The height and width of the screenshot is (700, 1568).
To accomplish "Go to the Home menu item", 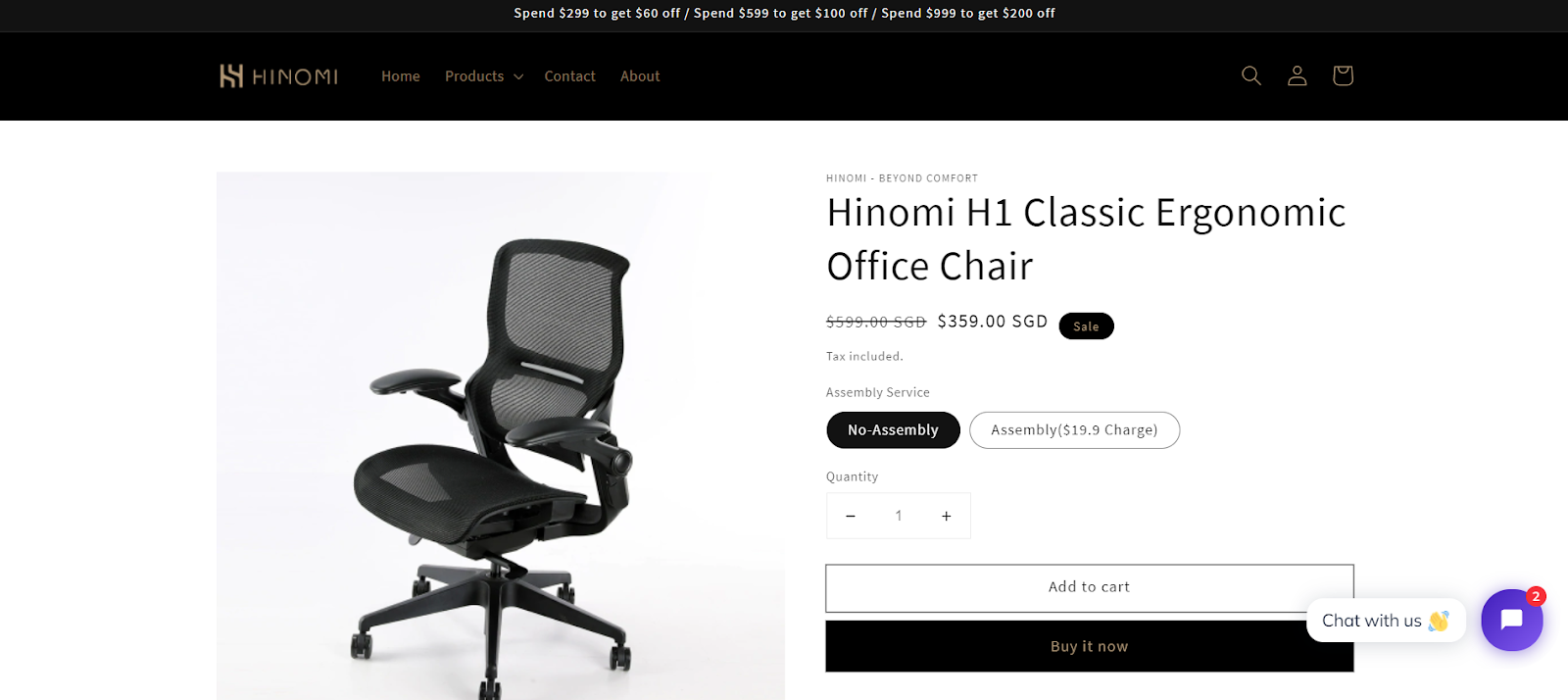I will pos(401,76).
